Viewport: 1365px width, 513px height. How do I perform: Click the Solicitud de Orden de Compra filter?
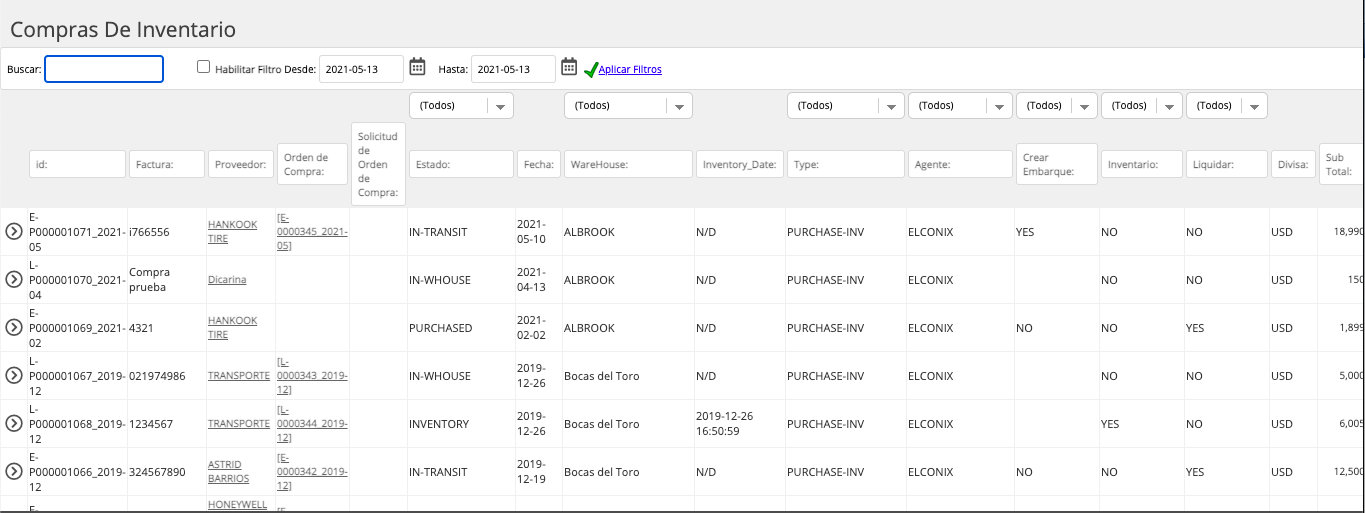point(378,164)
